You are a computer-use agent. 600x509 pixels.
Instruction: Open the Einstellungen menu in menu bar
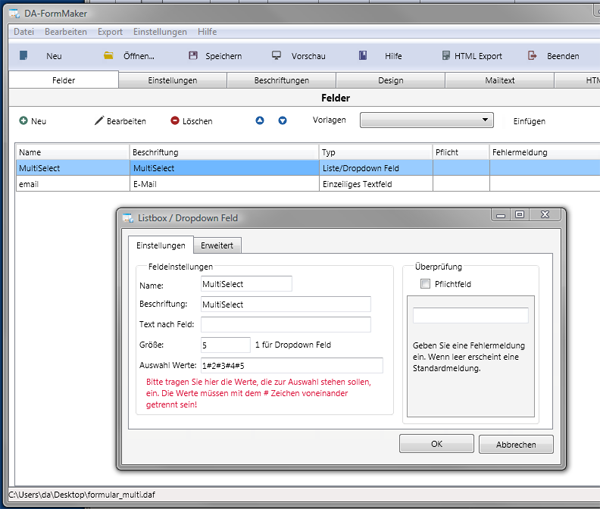click(x=160, y=32)
